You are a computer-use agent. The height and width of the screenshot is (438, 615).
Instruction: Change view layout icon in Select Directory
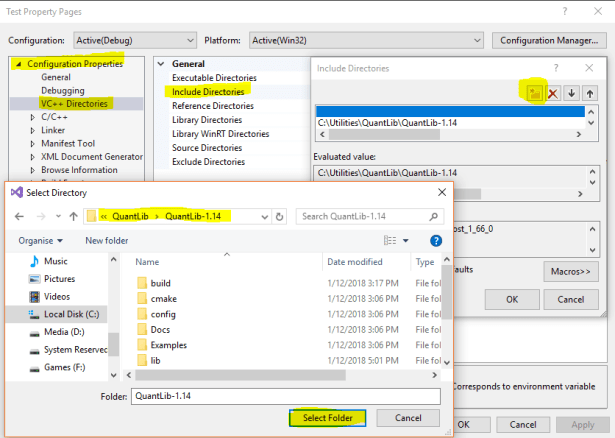[x=390, y=240]
